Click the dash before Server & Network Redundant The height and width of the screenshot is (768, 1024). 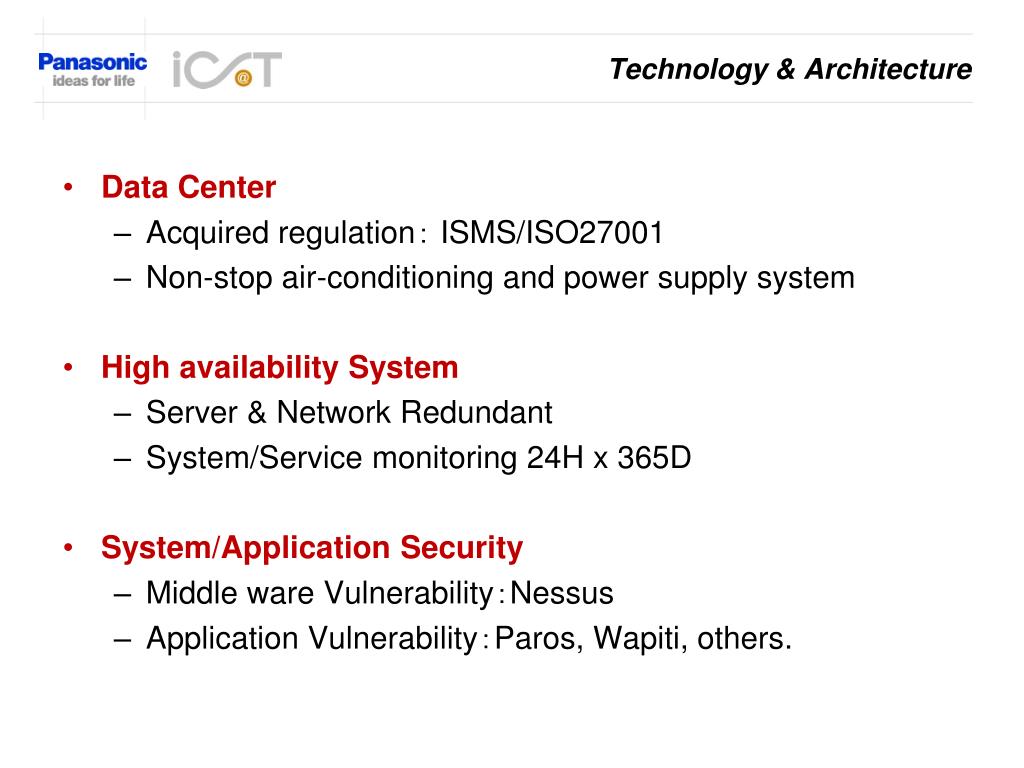coord(122,414)
